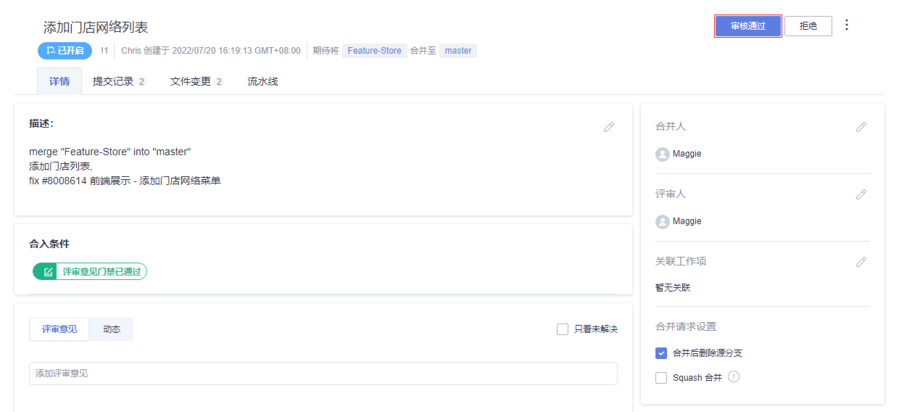The width and height of the screenshot is (899, 412).
Task: Click the 暂无关联 text
Action: [673, 288]
